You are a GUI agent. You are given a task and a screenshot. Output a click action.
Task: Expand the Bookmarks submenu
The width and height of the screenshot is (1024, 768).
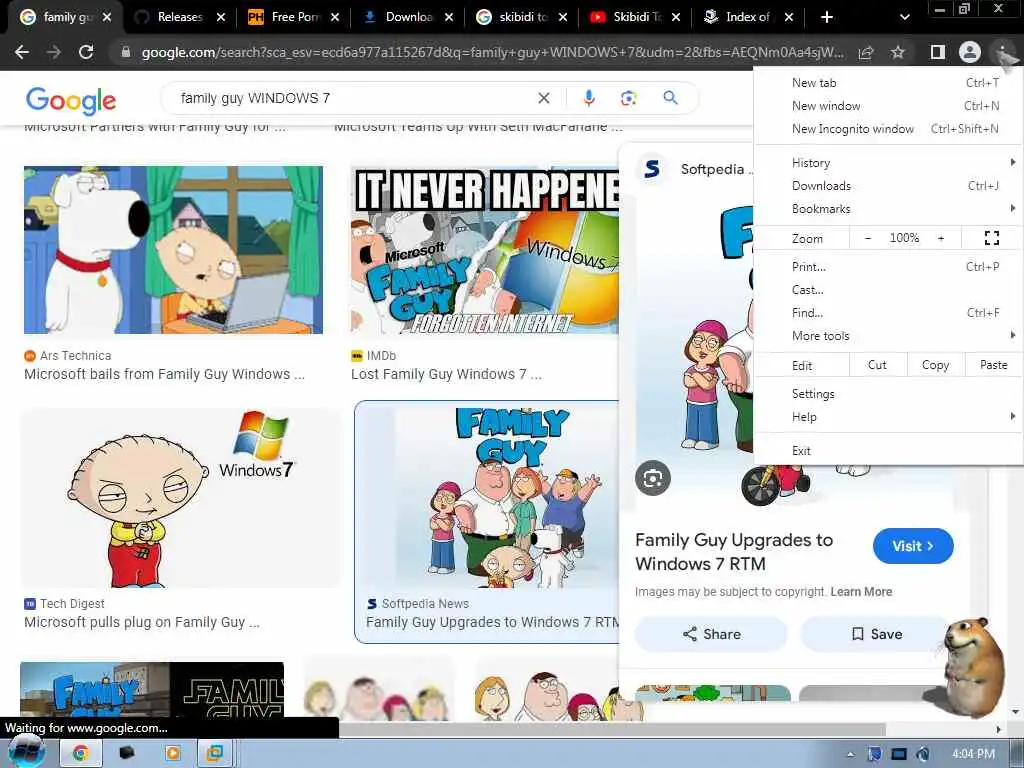point(888,208)
